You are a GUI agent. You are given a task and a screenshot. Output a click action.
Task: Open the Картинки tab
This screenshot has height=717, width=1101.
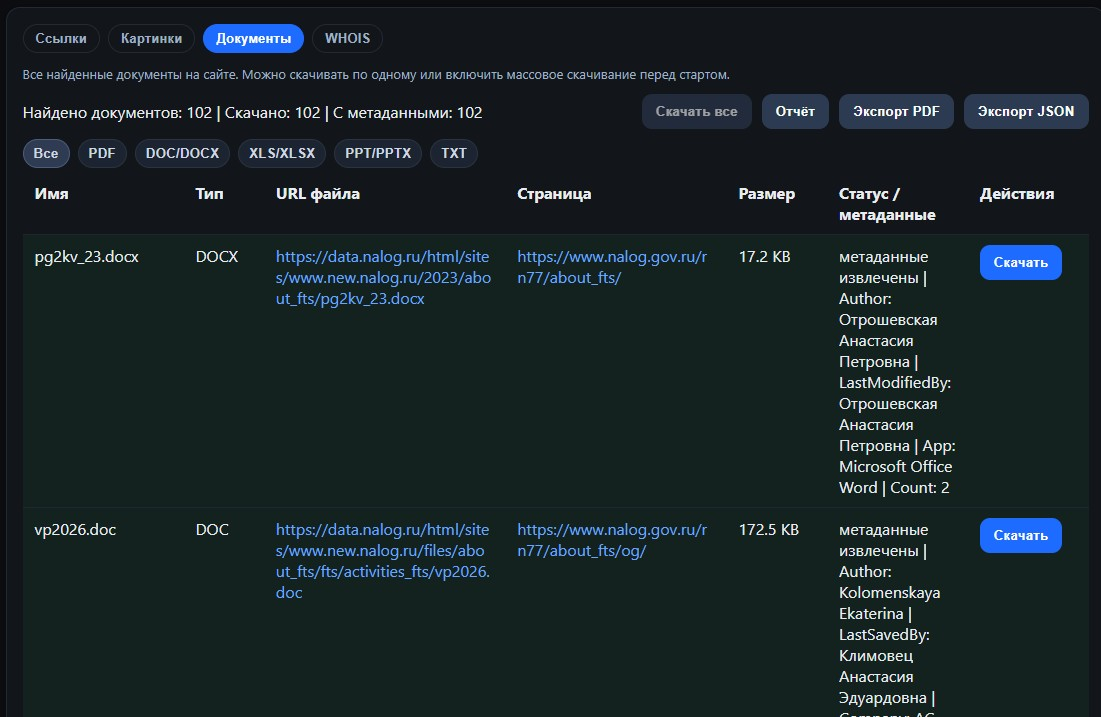click(151, 38)
